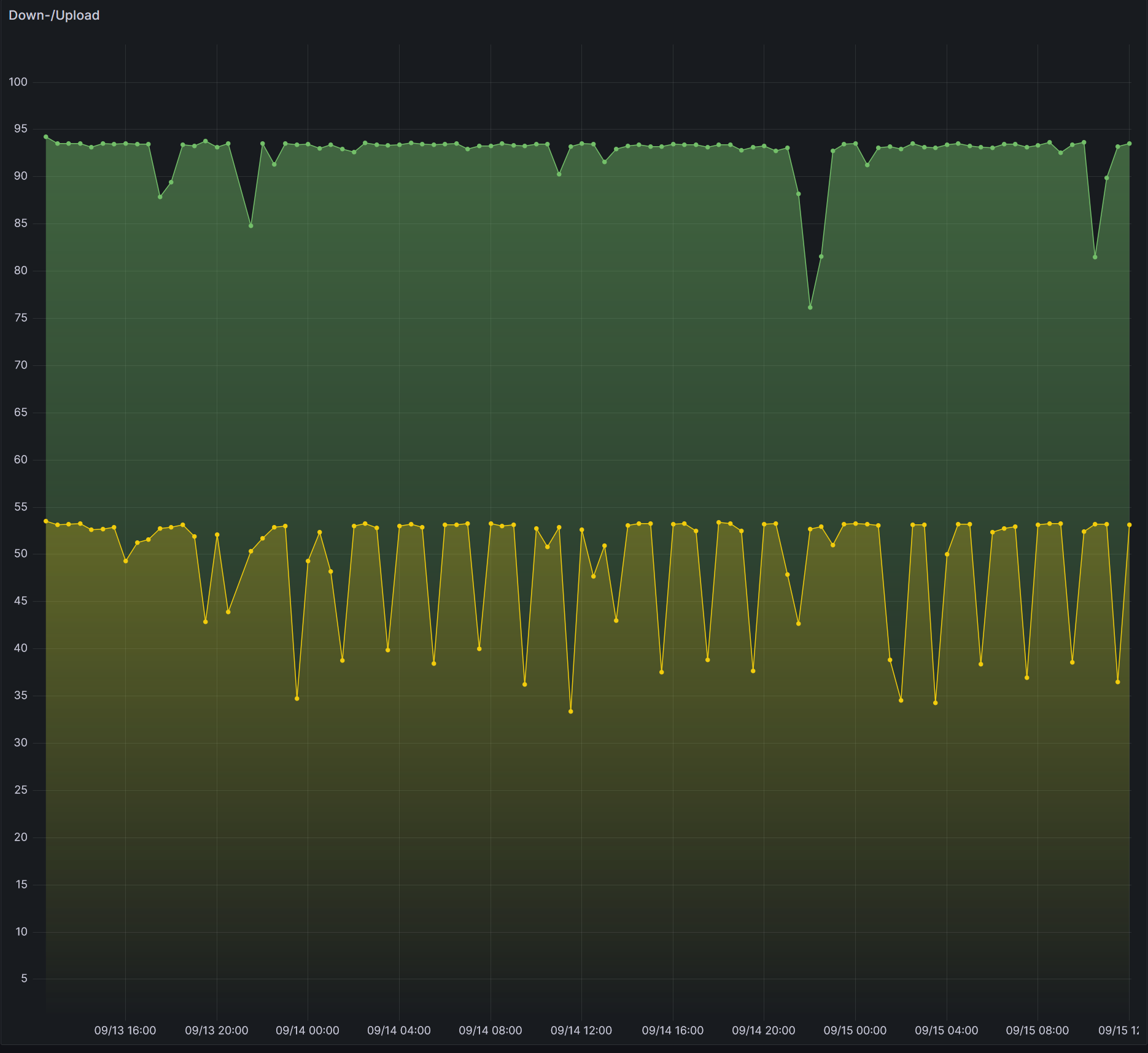Select the 15 label on the vertical axis
This screenshot has height=1053, width=1148.
pyautogui.click(x=21, y=885)
